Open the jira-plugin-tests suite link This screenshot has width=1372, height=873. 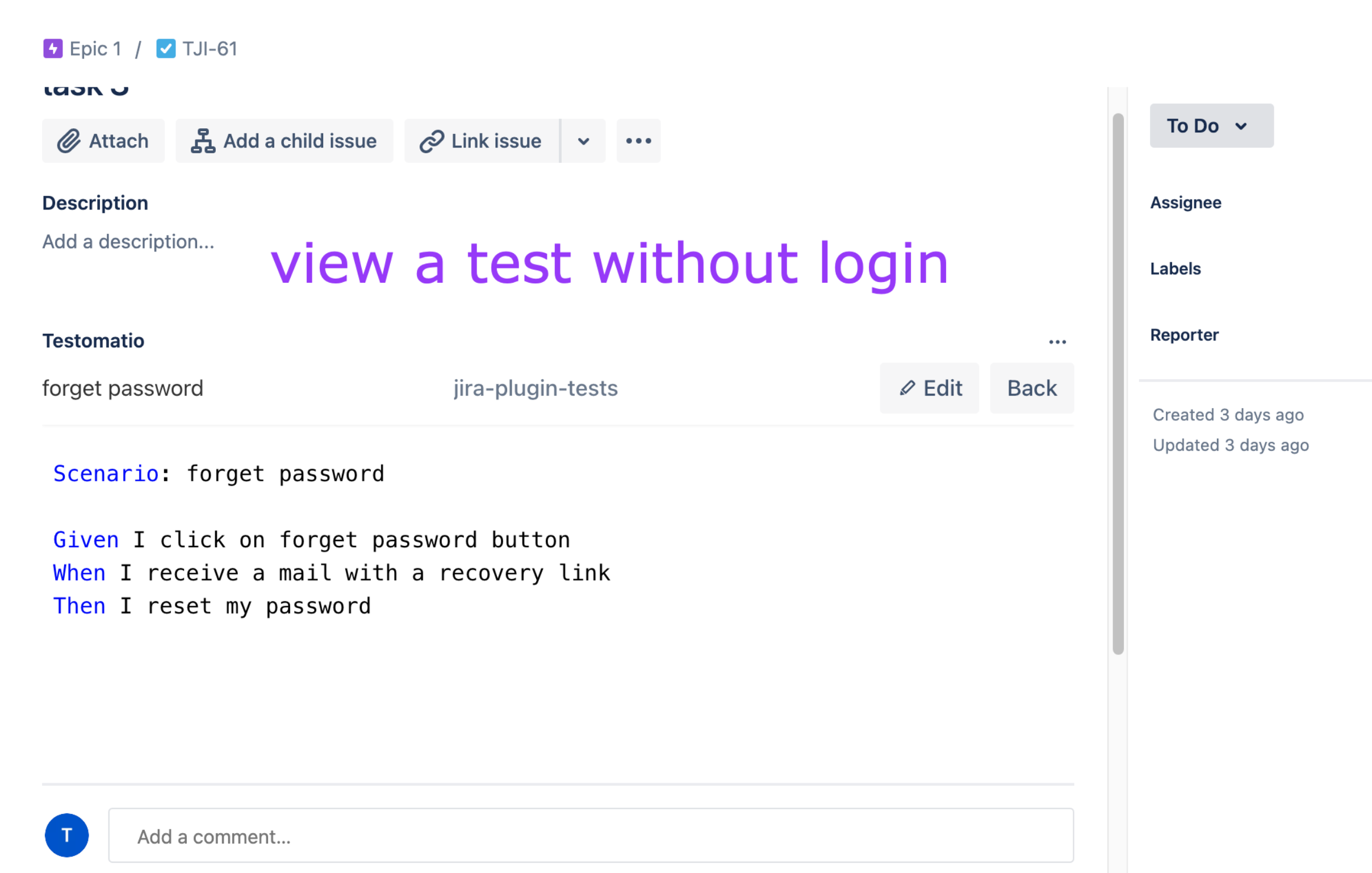[535, 388]
